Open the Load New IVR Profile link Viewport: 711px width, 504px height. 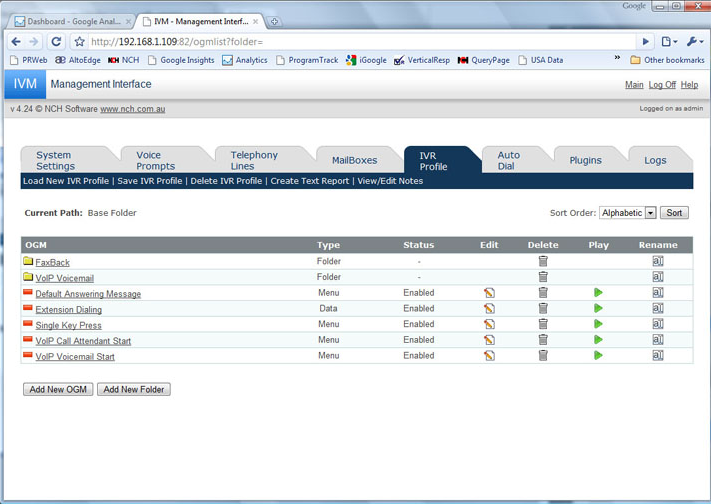[66, 181]
